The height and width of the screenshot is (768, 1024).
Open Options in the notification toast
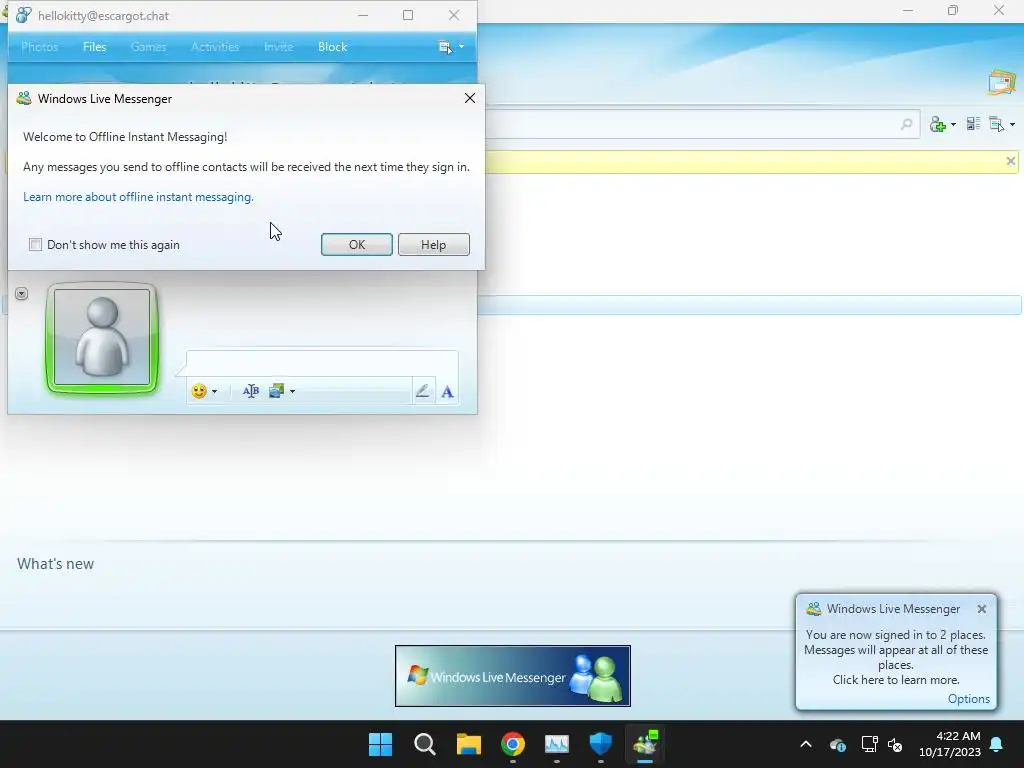coord(968,699)
